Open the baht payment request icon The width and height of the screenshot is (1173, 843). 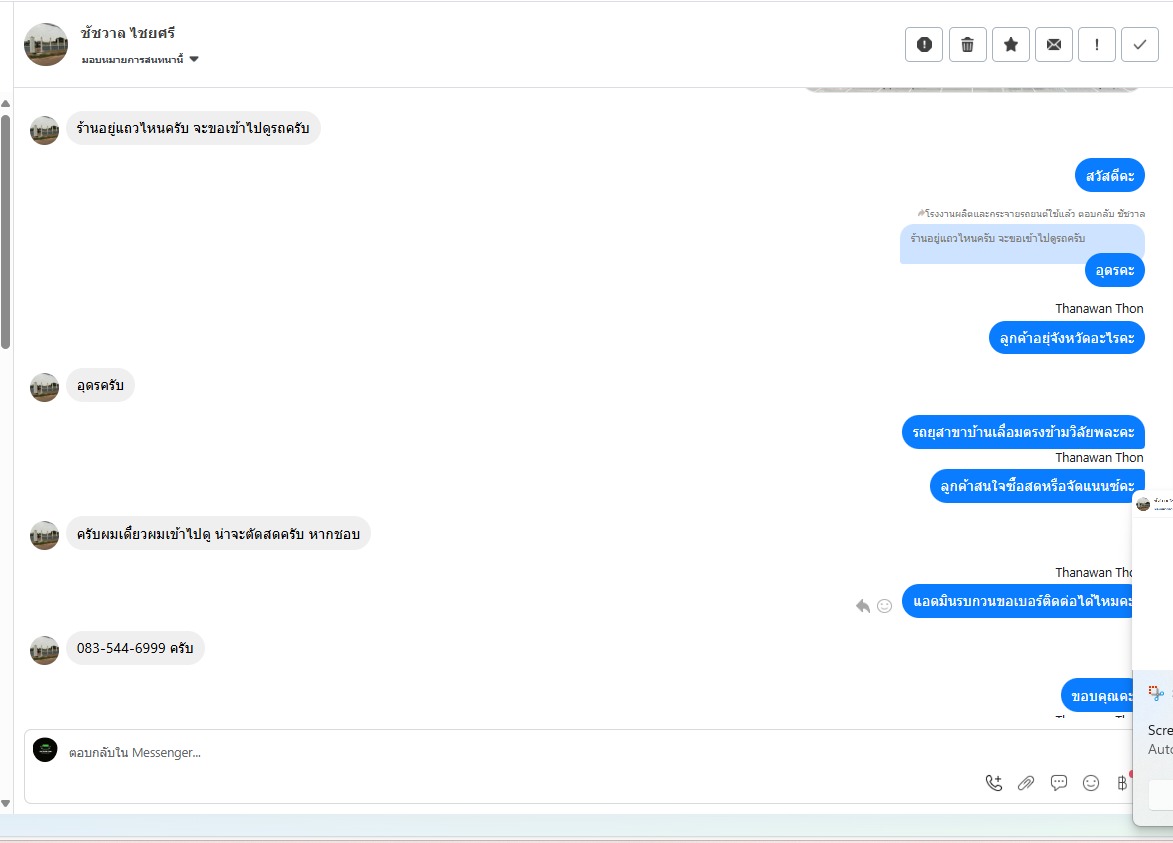pyautogui.click(x=1122, y=783)
